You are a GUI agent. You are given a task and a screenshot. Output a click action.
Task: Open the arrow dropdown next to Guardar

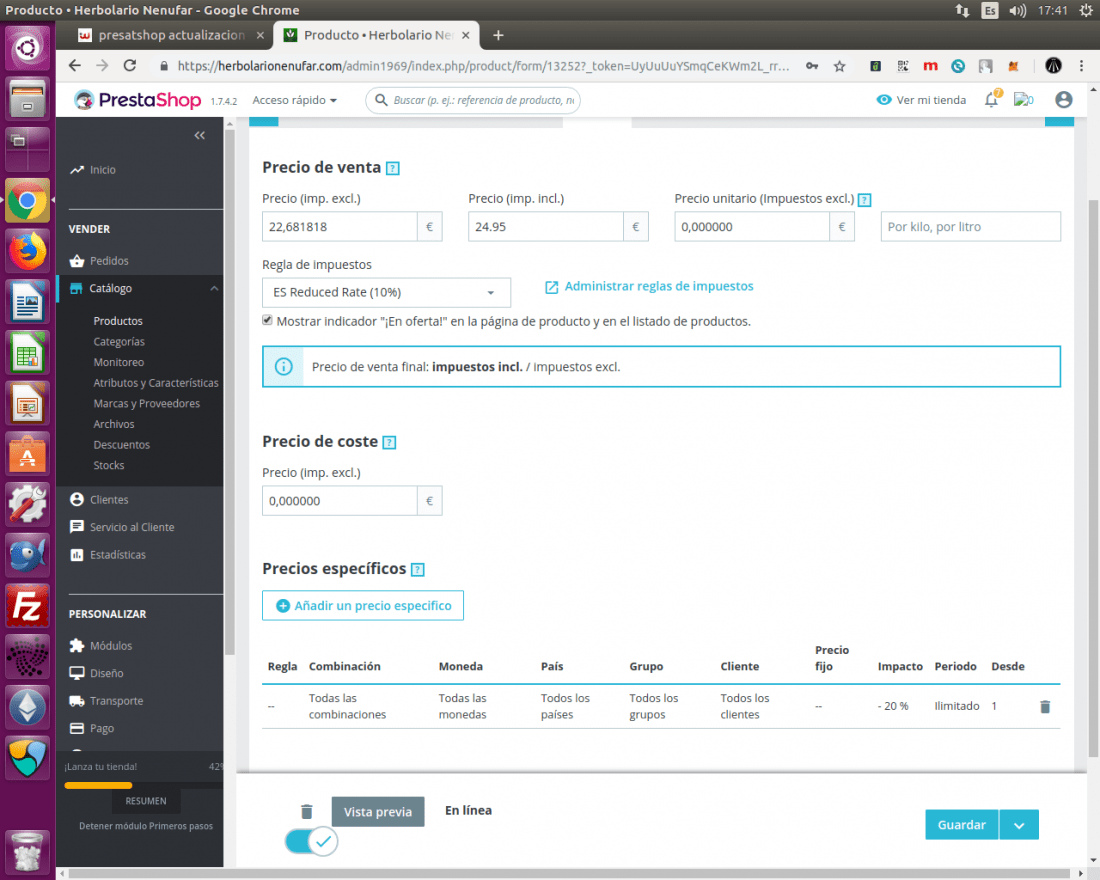pyautogui.click(x=1019, y=825)
